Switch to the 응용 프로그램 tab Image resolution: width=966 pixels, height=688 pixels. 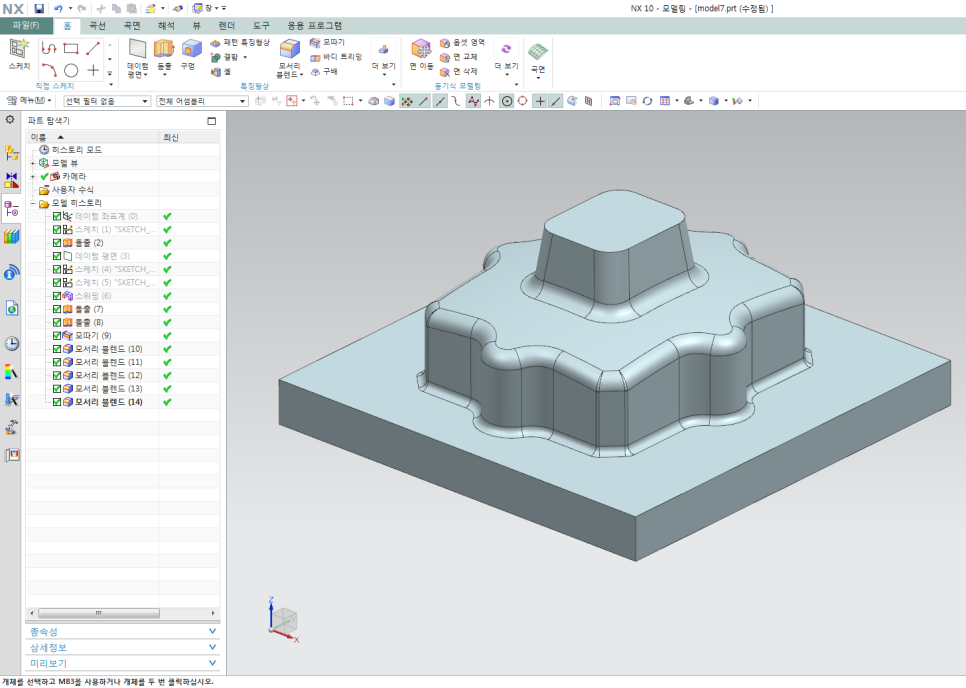click(315, 25)
